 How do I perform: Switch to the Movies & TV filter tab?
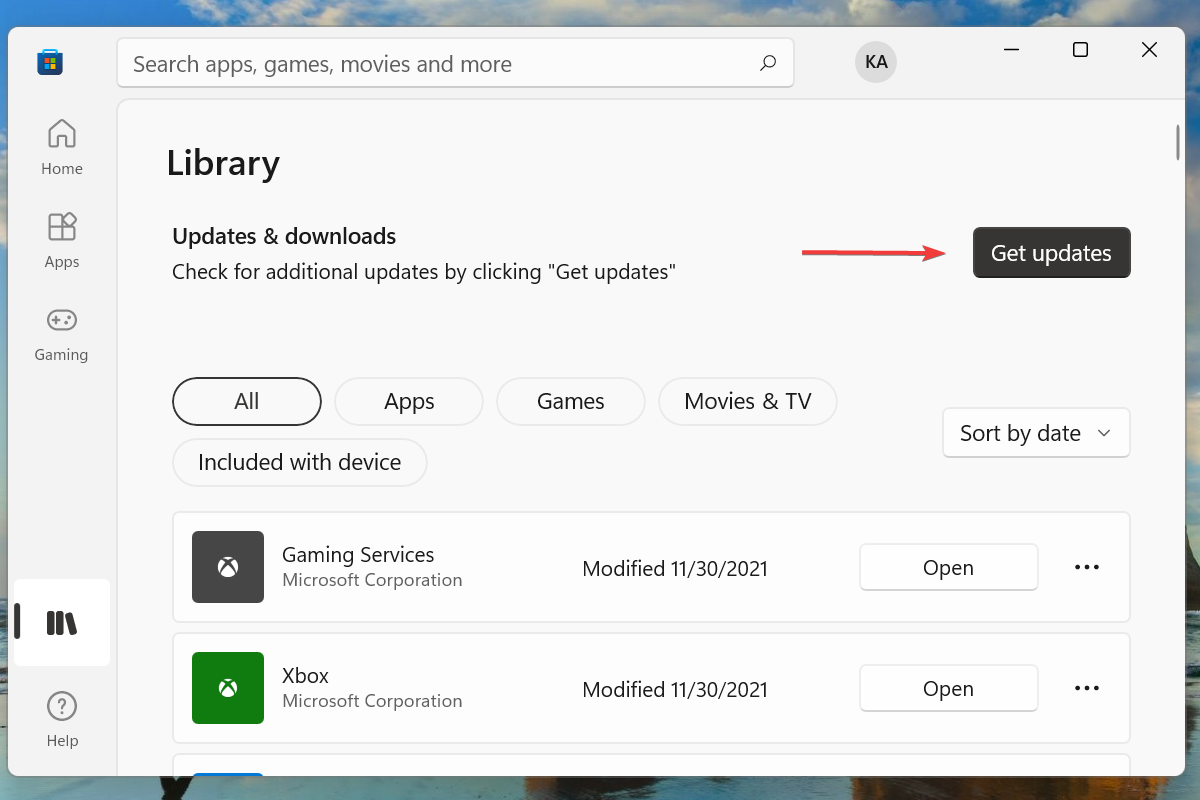[747, 401]
